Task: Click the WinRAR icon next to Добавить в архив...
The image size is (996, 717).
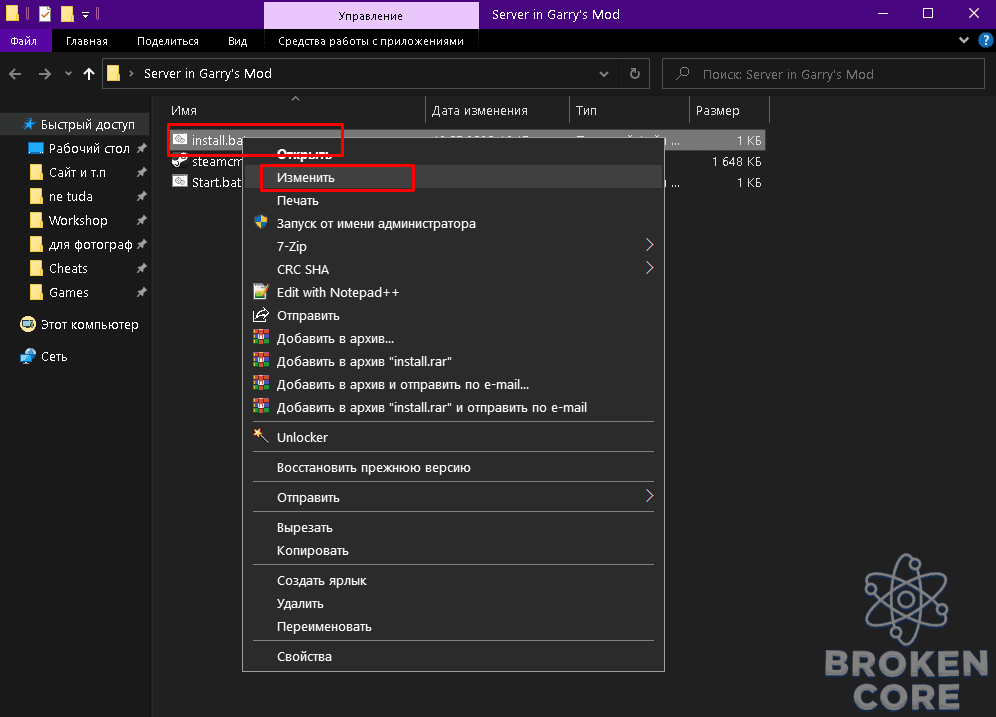Action: click(261, 337)
